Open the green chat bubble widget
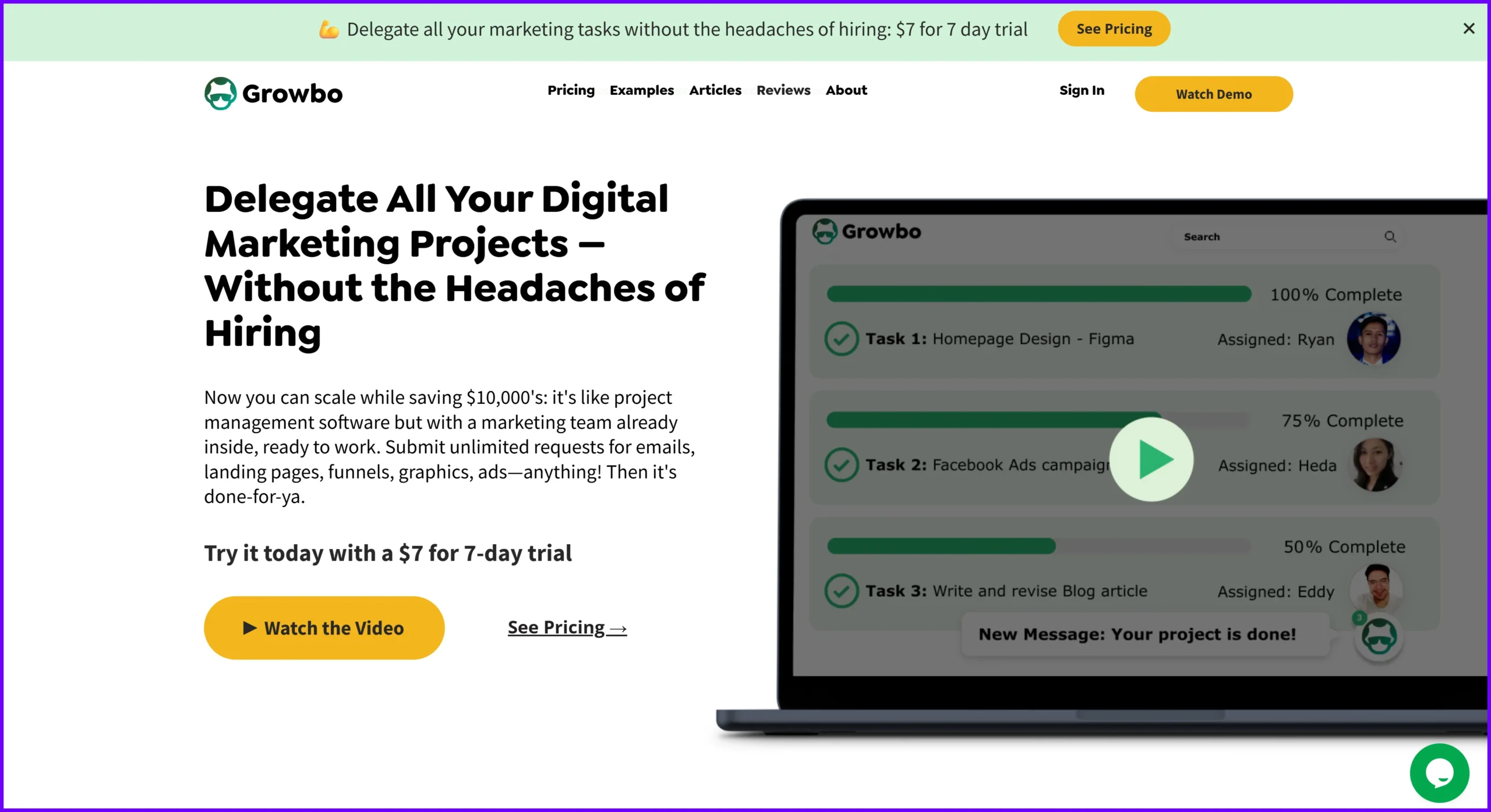This screenshot has width=1491, height=812. pyautogui.click(x=1439, y=772)
